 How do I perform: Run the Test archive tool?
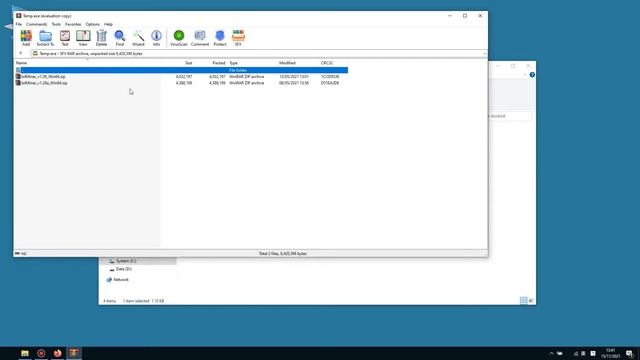[x=65, y=38]
